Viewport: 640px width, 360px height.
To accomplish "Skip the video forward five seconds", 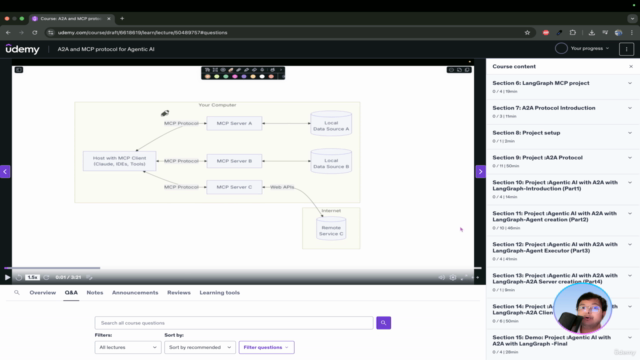I will 46,277.
